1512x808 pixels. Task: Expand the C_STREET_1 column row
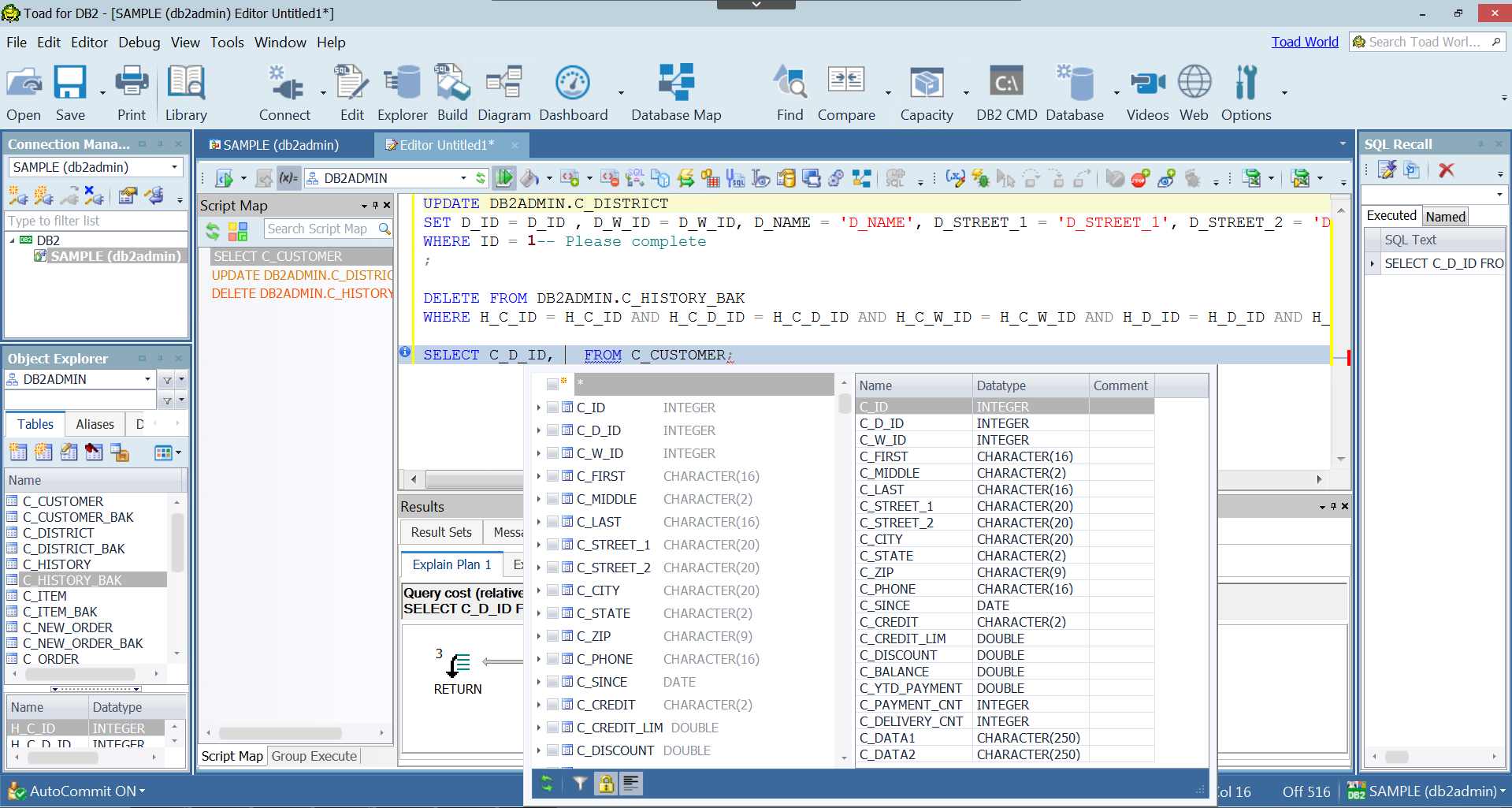coord(539,545)
